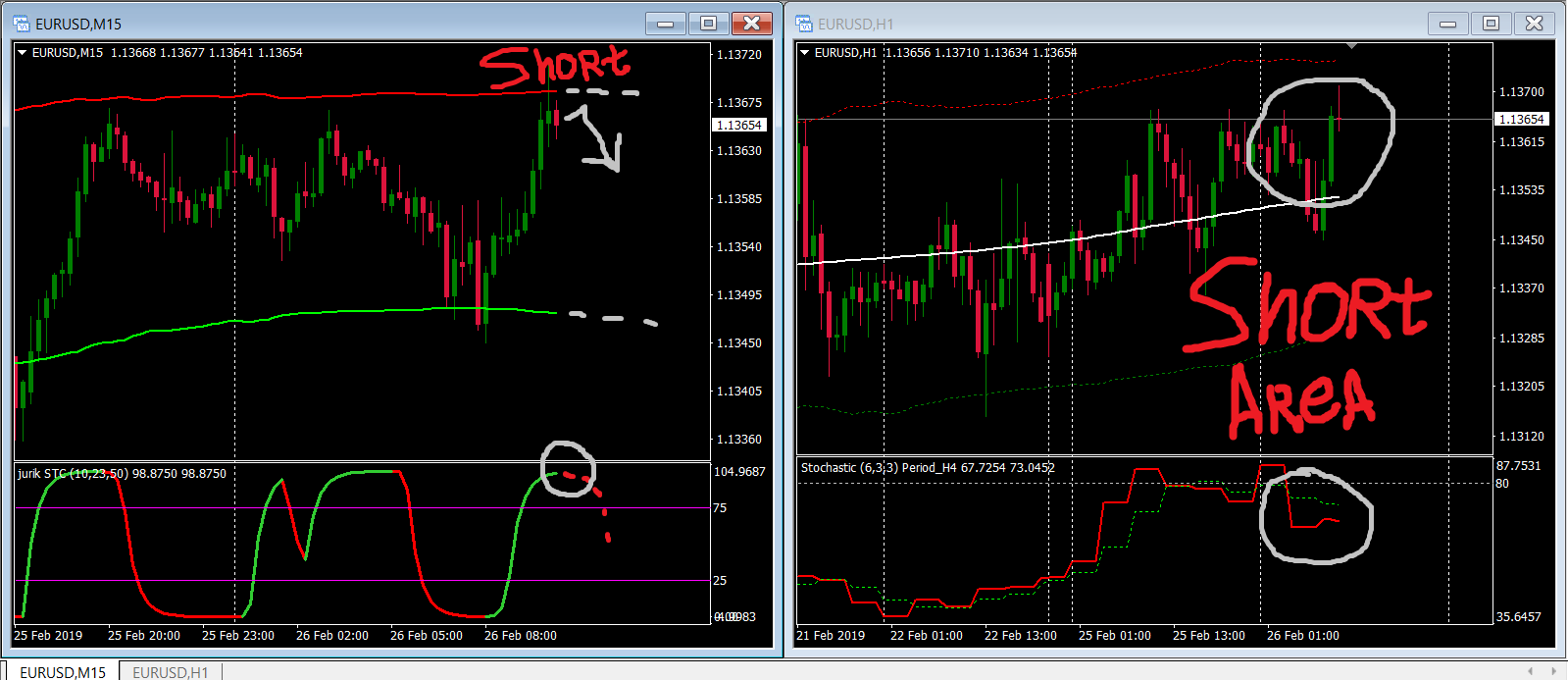Click the 1.13205 price level on H1 scale
The image size is (1568, 680).
click(x=1522, y=387)
